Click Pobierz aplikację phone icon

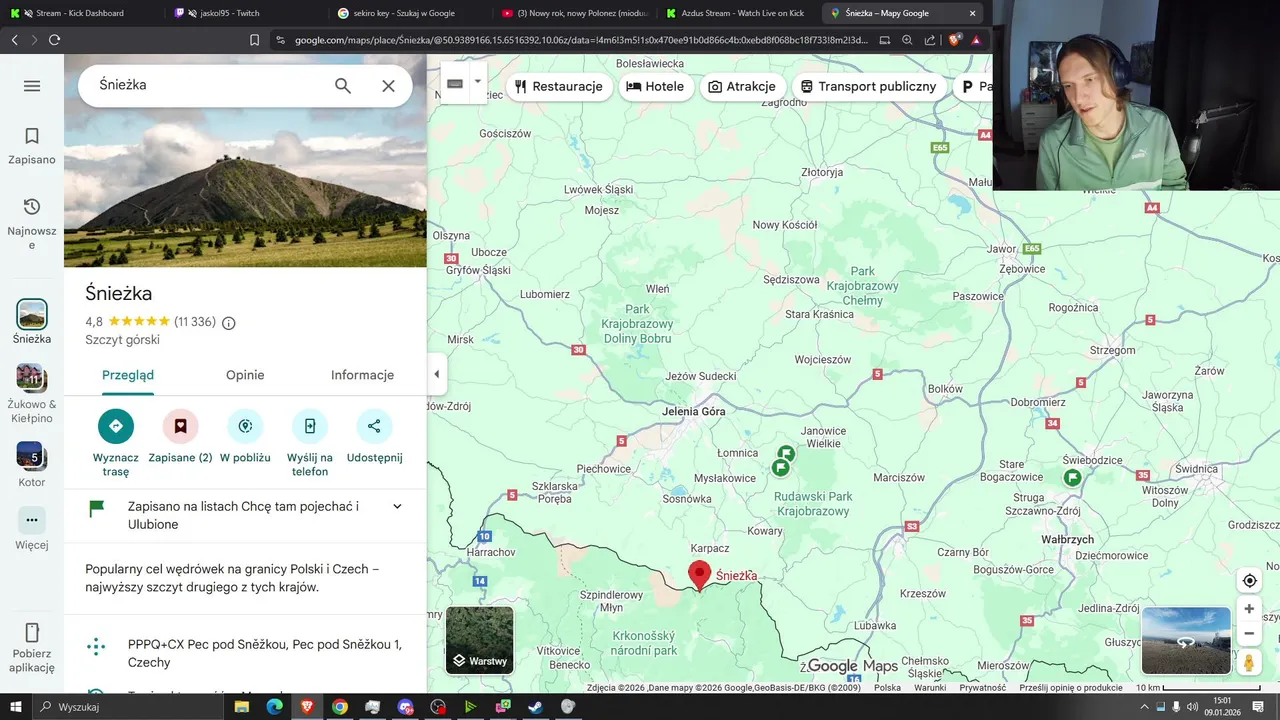[32, 633]
